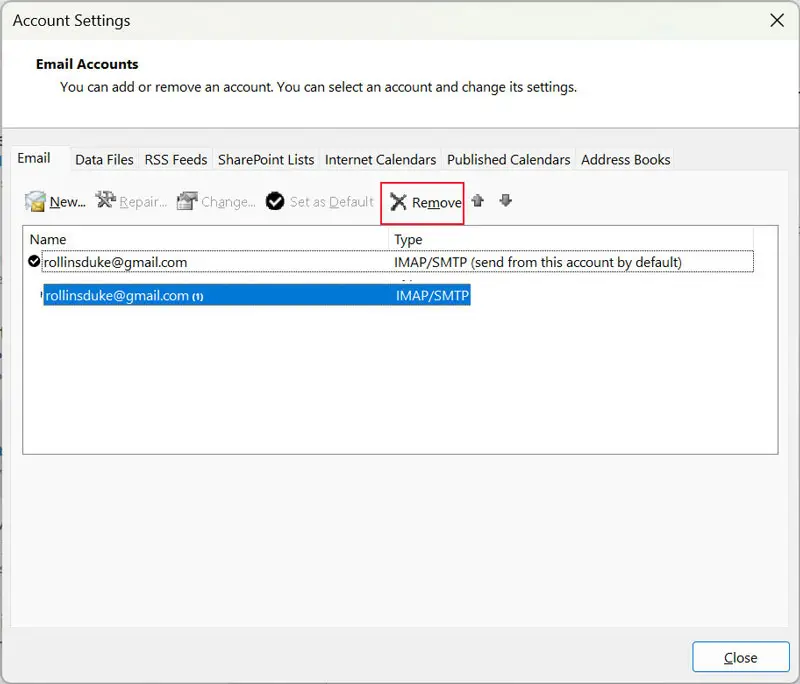Select the Email tab

coord(34,159)
